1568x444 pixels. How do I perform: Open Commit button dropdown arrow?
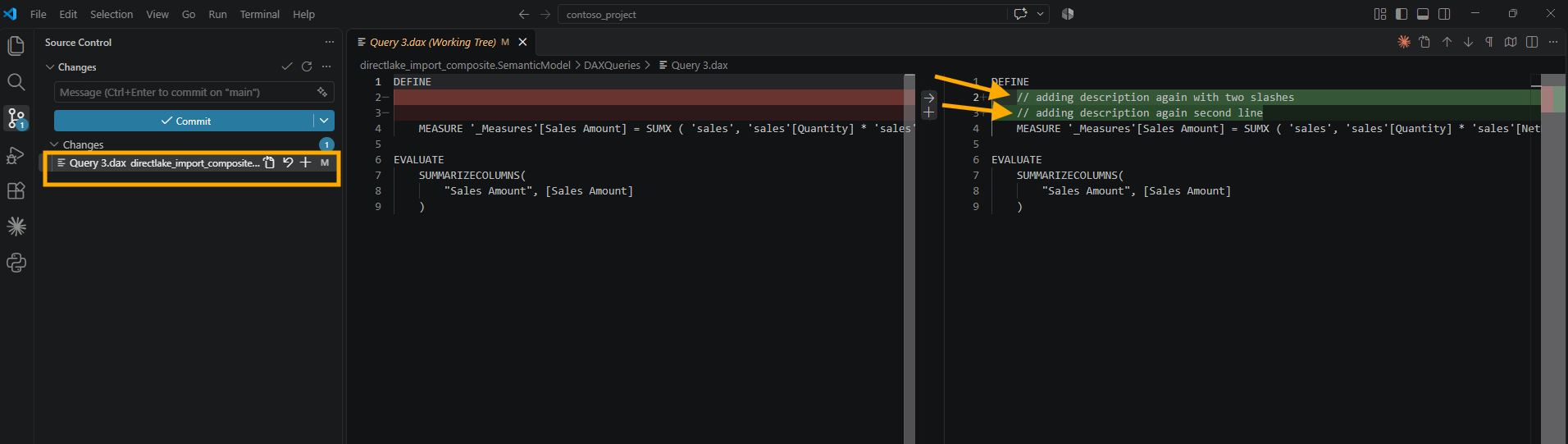(324, 121)
